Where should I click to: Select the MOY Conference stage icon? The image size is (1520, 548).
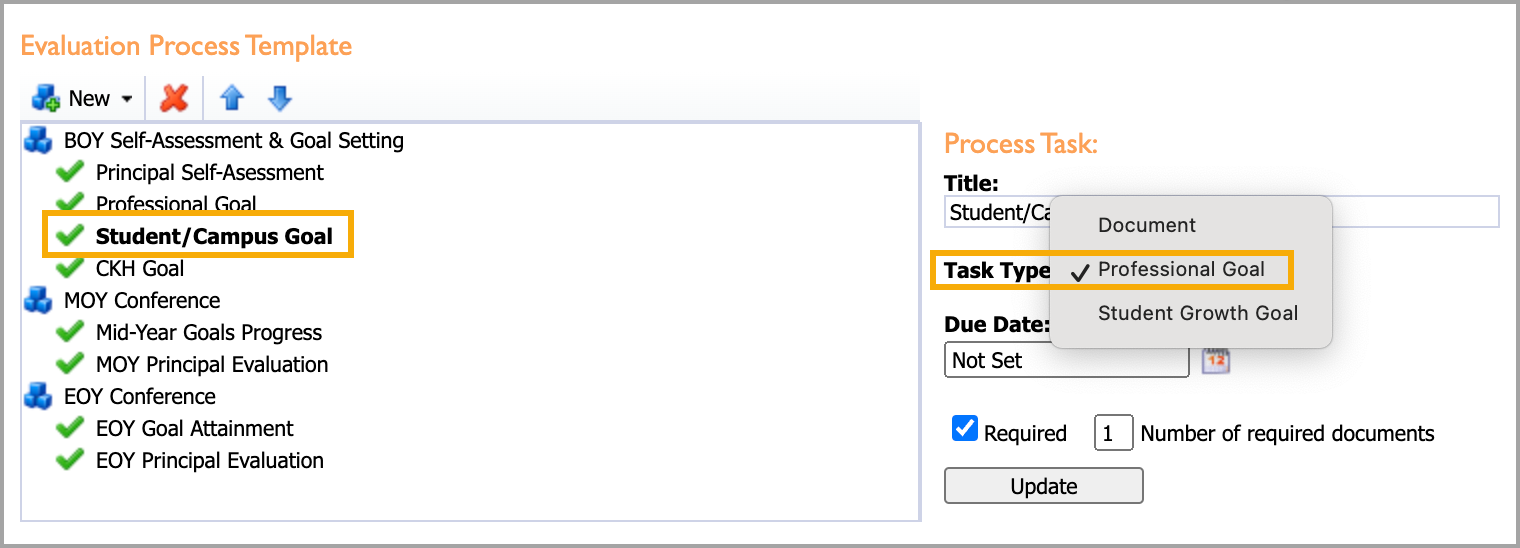(x=38, y=300)
